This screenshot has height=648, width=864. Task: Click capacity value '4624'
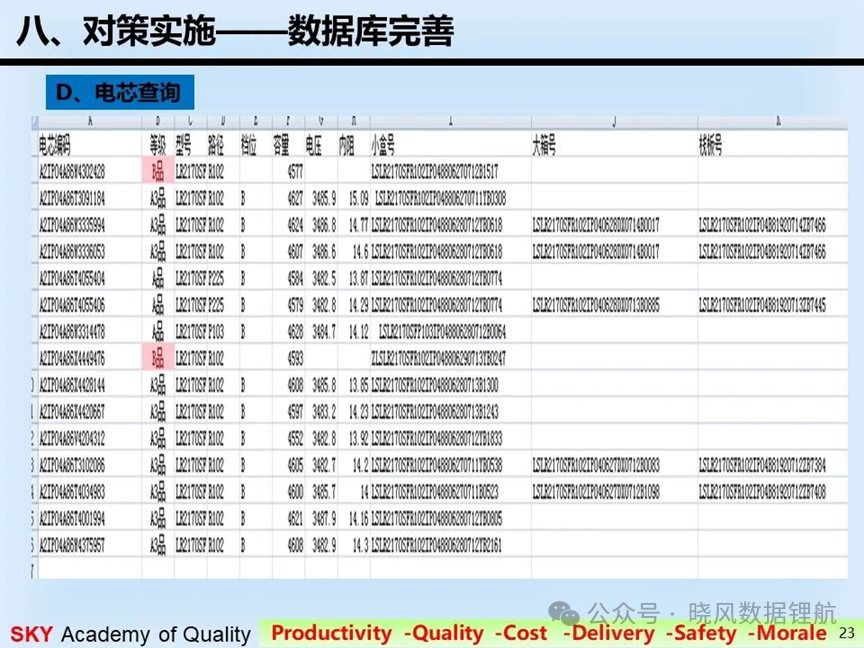(x=295, y=225)
